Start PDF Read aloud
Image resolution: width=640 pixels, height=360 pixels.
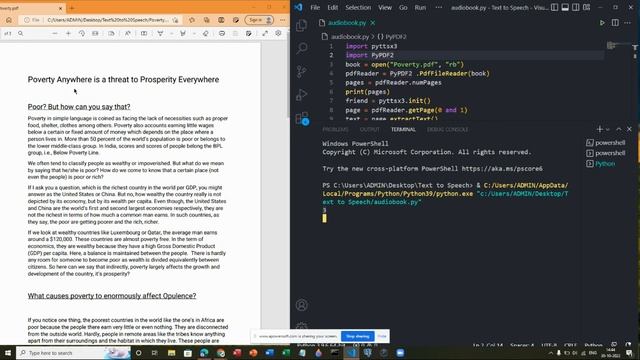tap(128, 33)
